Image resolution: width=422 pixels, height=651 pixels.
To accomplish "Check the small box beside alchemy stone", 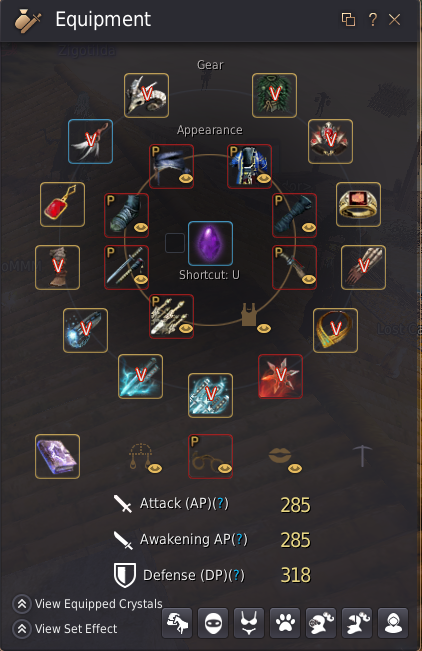I will [x=175, y=243].
